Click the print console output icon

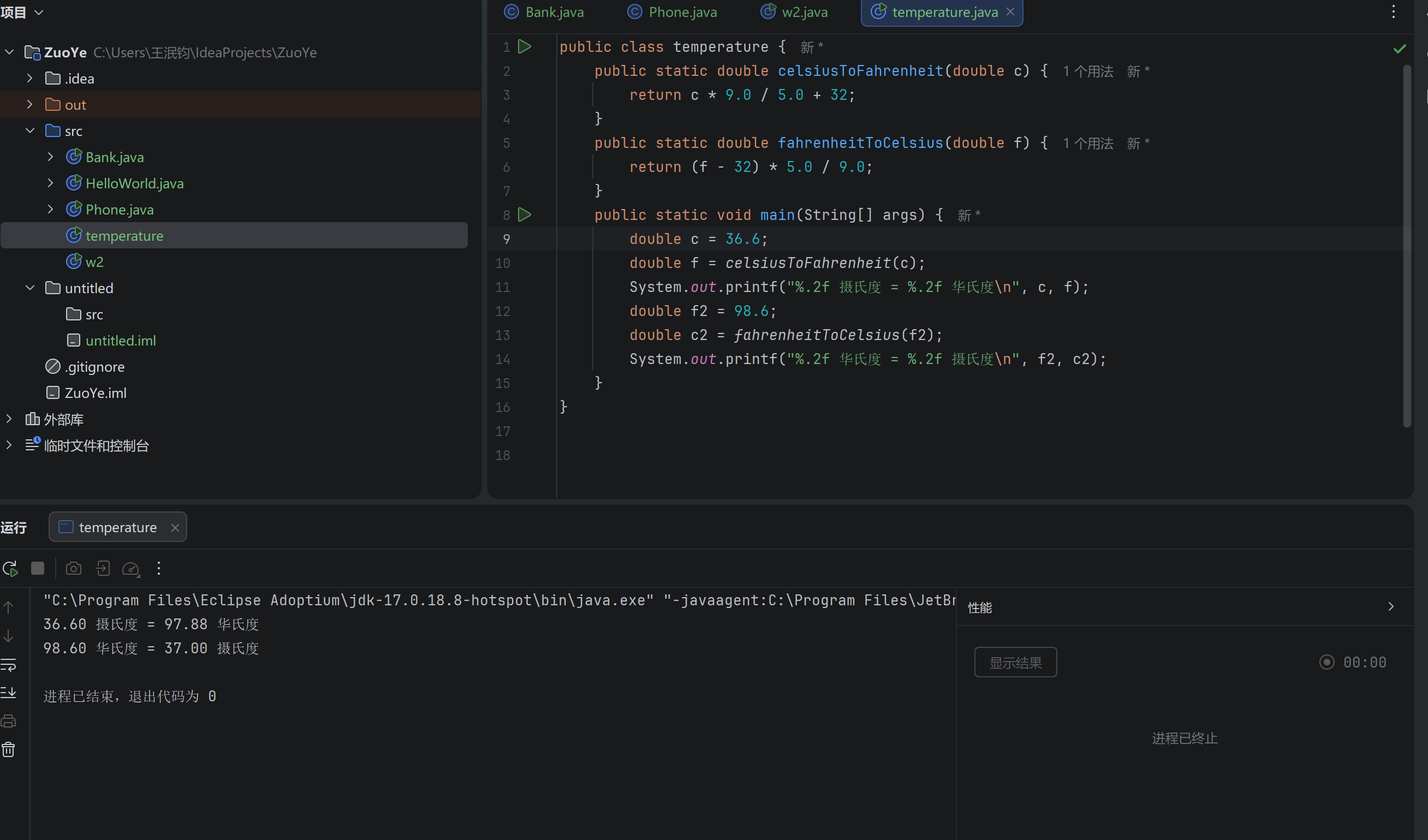tap(9, 721)
